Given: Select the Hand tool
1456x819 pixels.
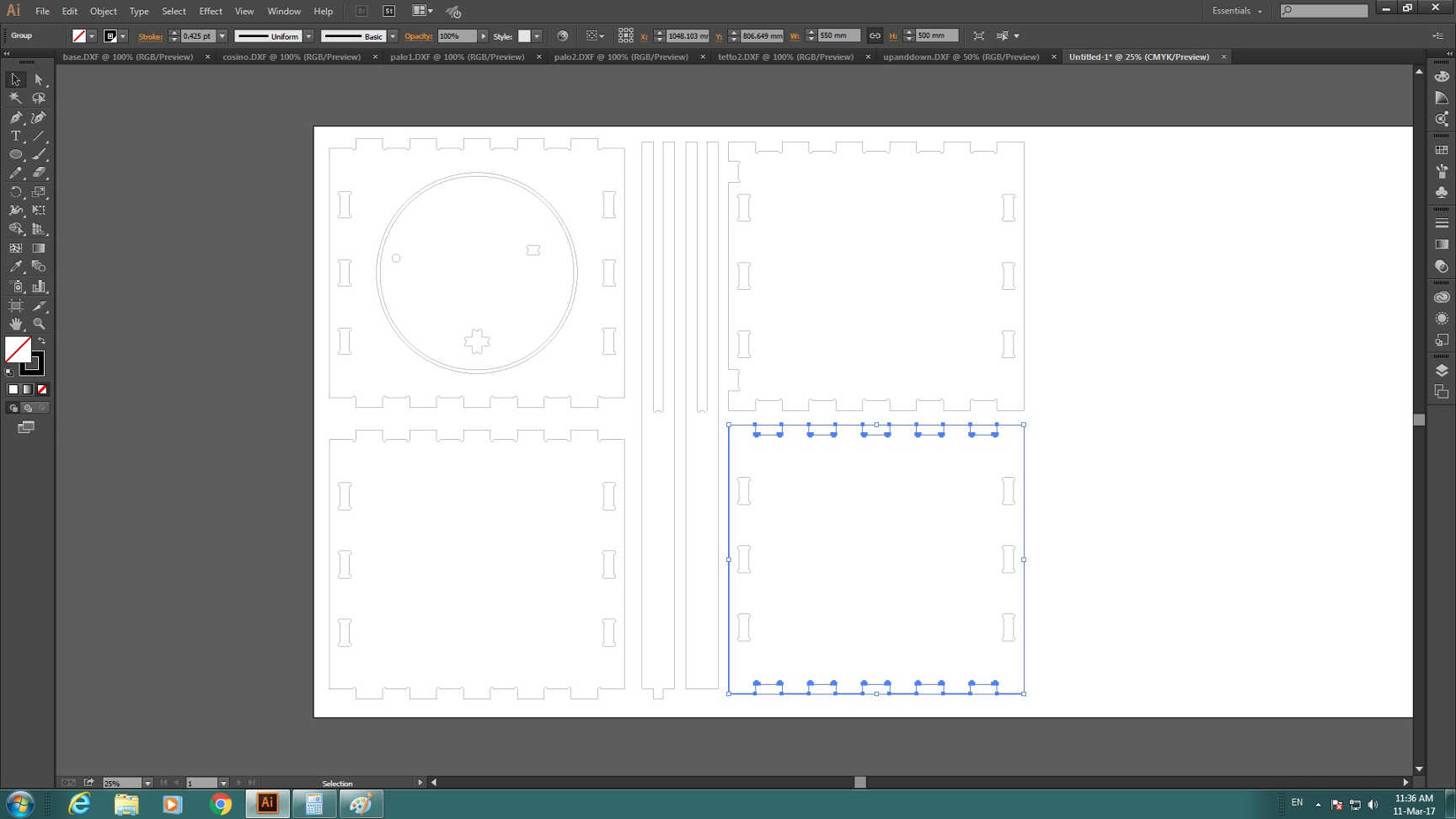Looking at the screenshot, I should [x=15, y=324].
